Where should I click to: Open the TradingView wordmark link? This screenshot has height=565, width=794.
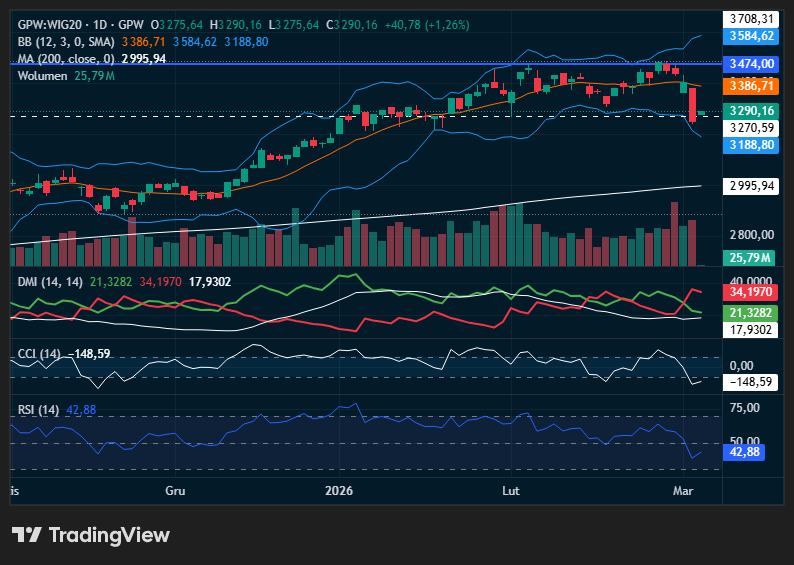(x=109, y=535)
